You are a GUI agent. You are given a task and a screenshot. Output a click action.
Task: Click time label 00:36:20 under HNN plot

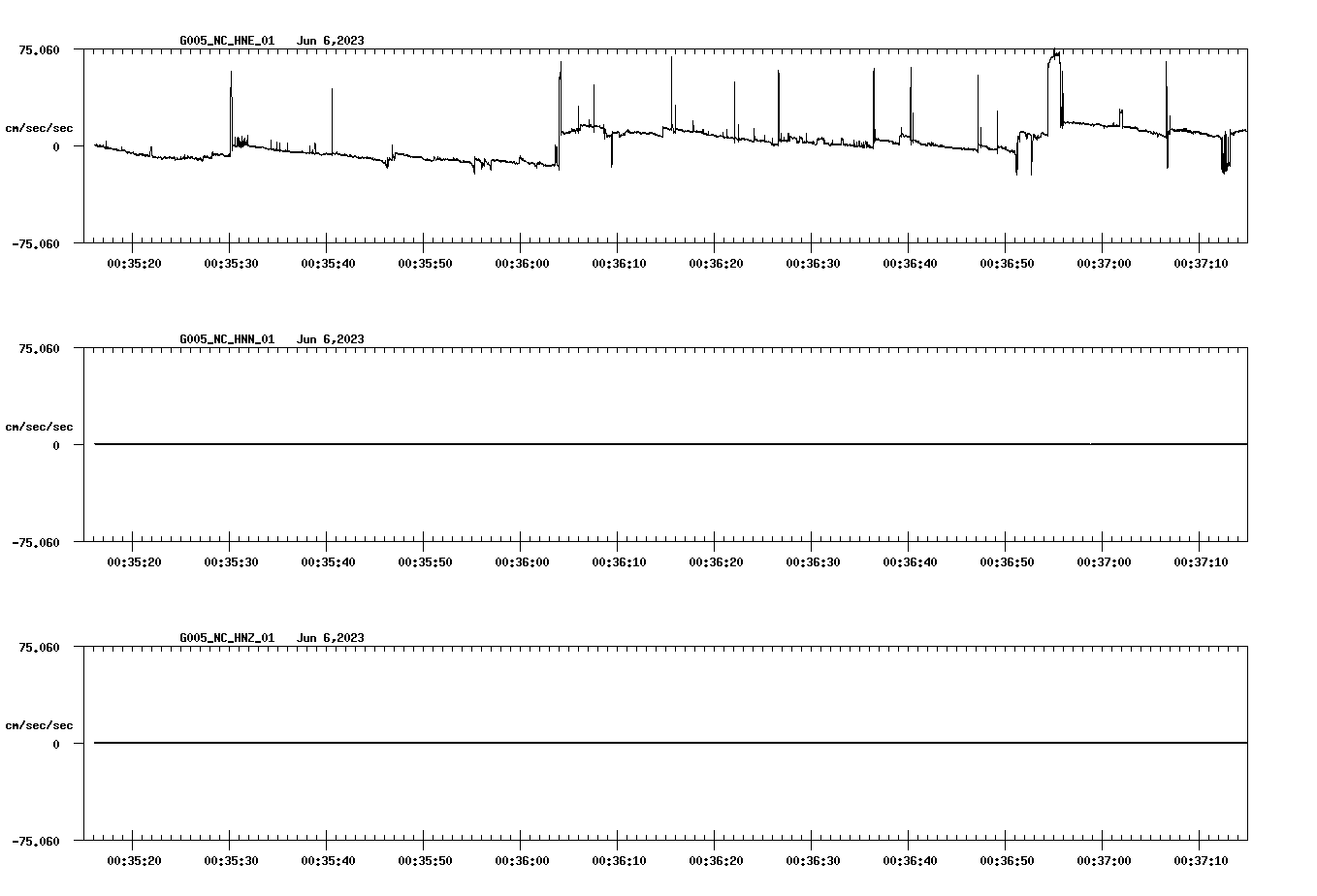(716, 562)
